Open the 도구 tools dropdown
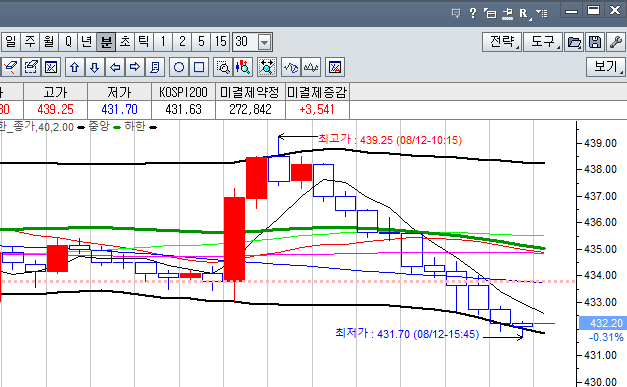 click(543, 42)
